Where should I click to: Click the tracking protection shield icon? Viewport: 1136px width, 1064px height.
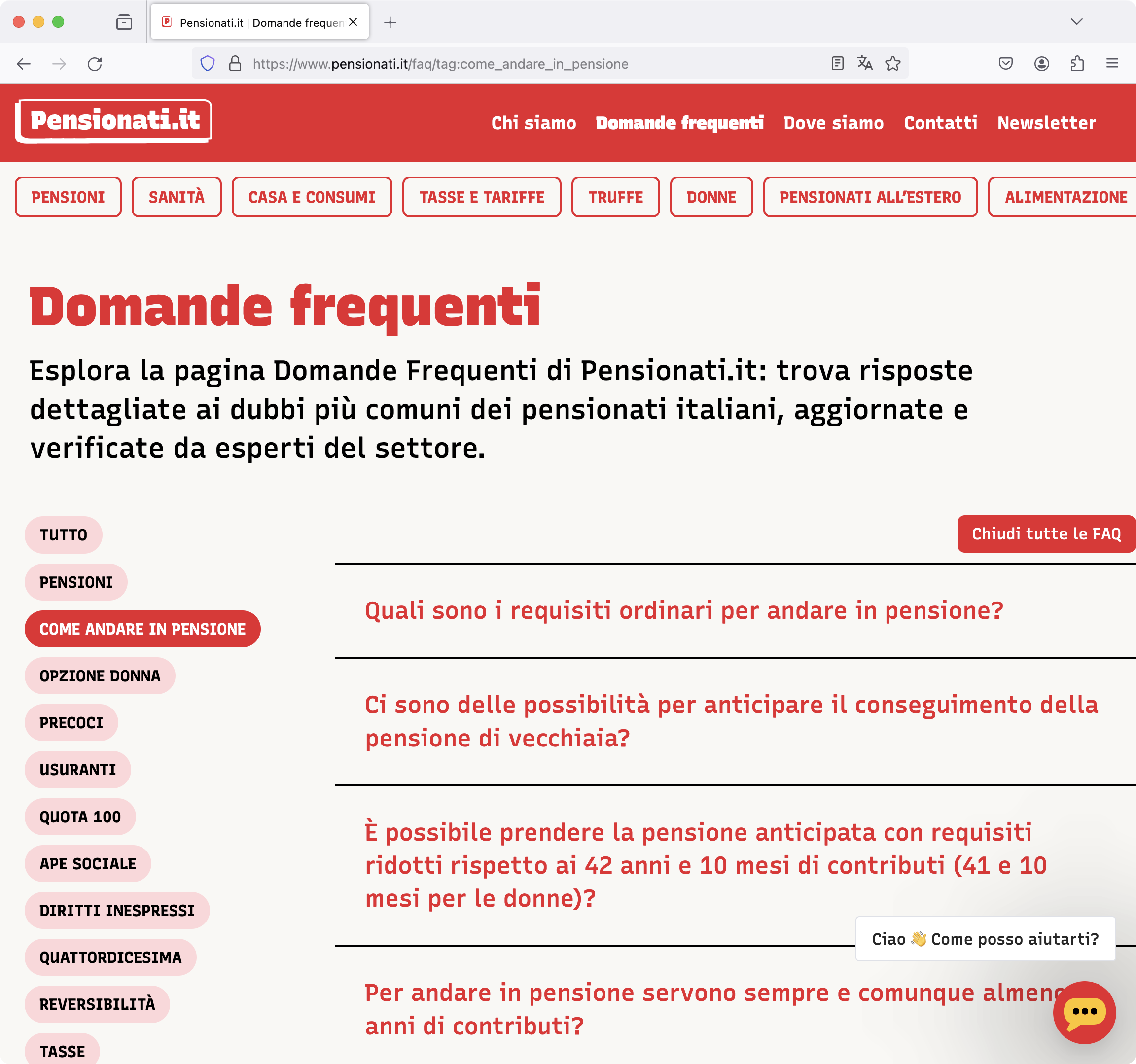coord(208,64)
